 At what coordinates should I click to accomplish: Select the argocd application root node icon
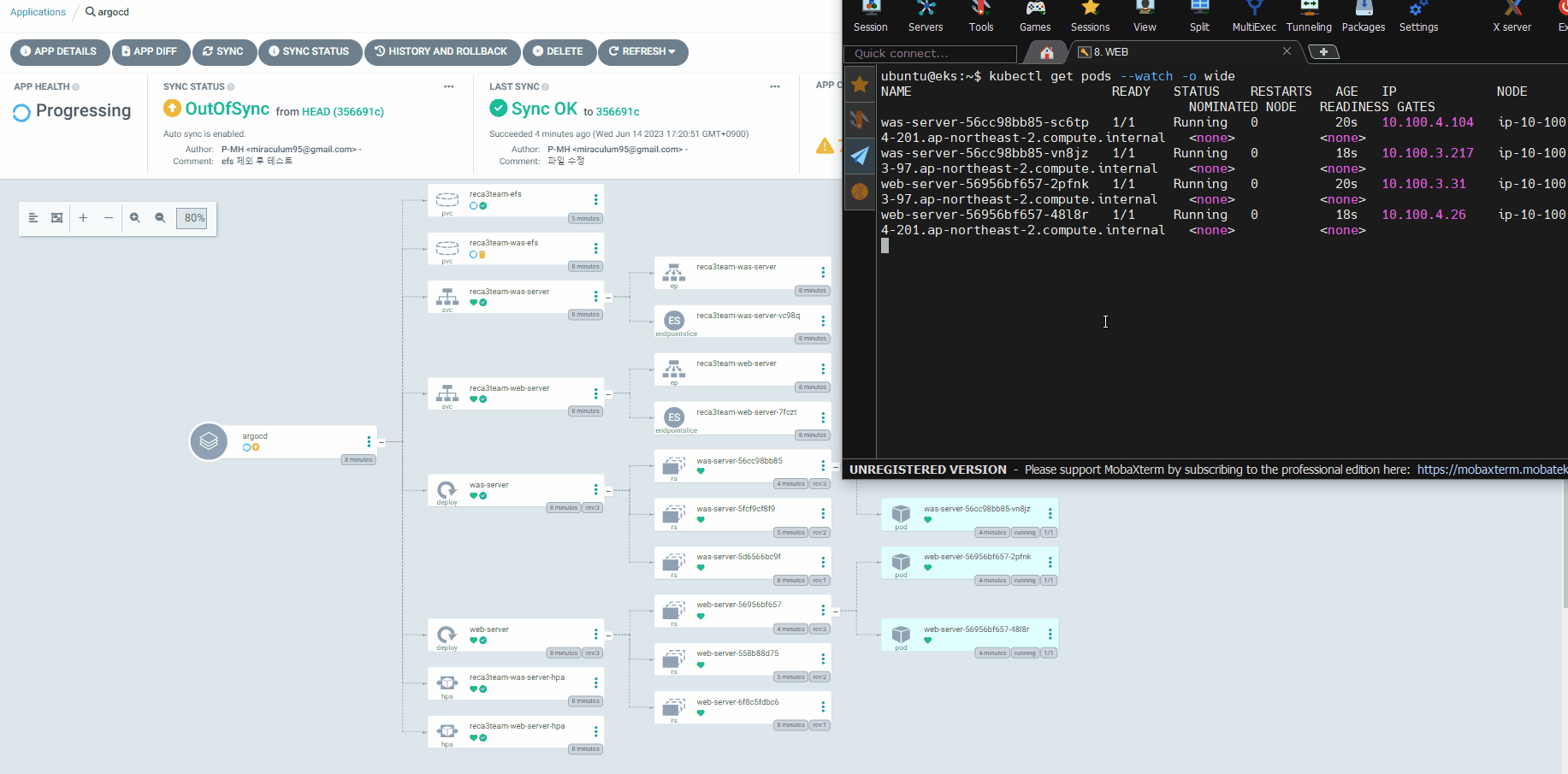[209, 441]
